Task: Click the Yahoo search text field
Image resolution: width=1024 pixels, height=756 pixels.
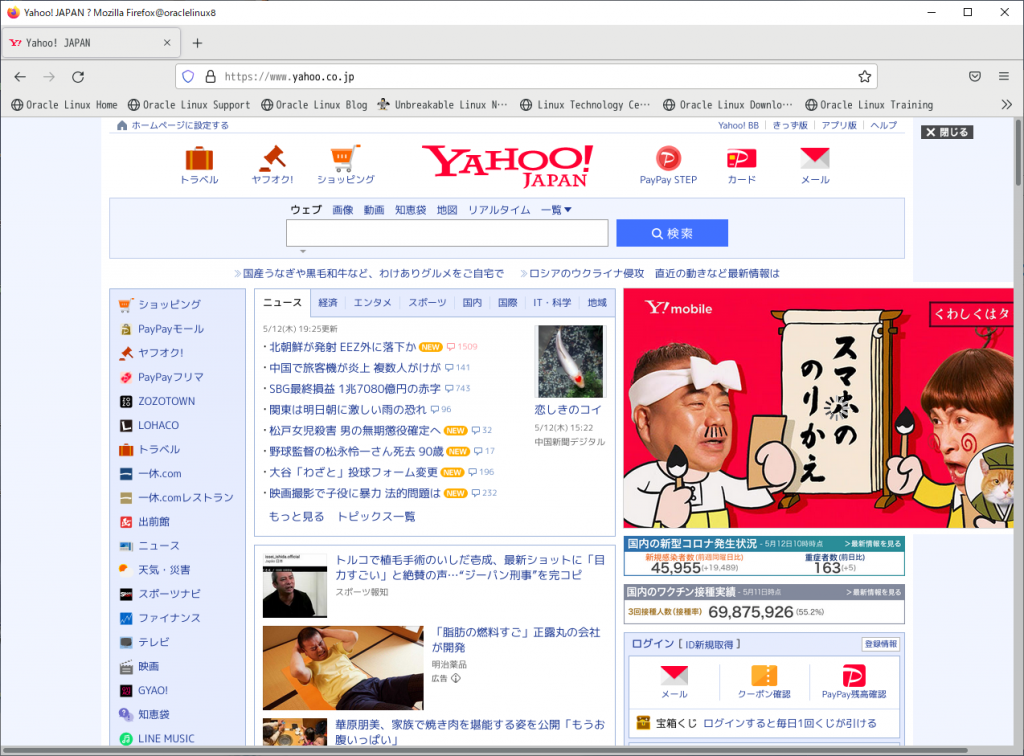Action: (447, 233)
